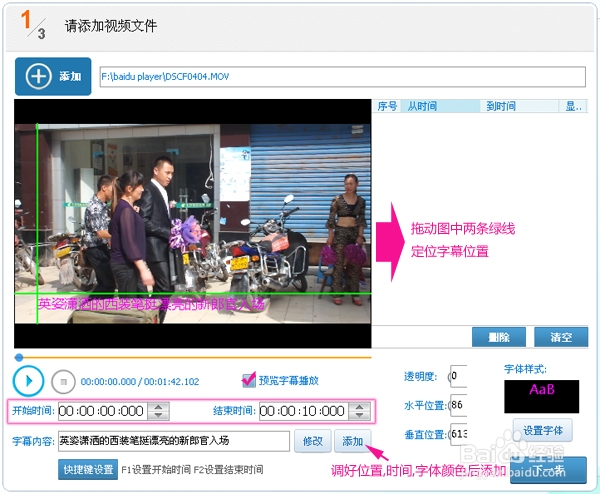
Task: Click the blue 添加 add-video button
Action: tap(53, 77)
